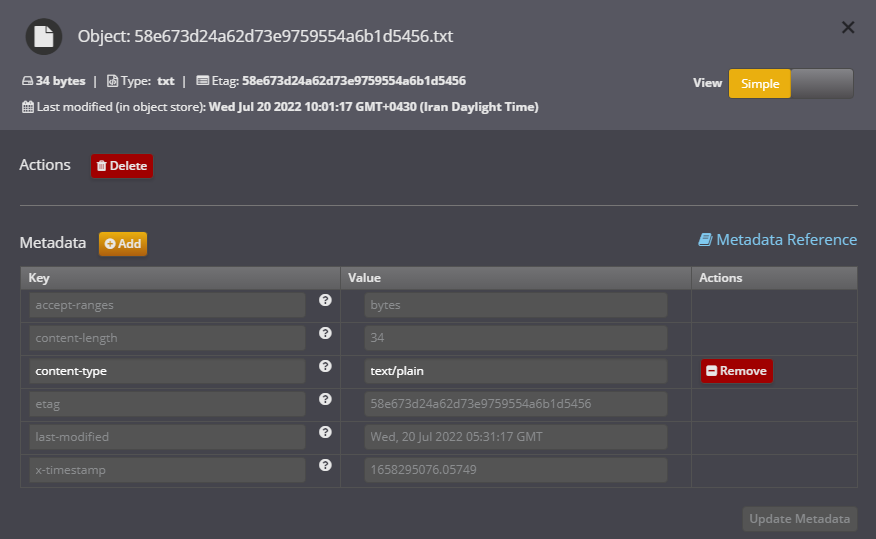
Task: Click the Actions section label near Delete
Action: pyautogui.click(x=45, y=165)
